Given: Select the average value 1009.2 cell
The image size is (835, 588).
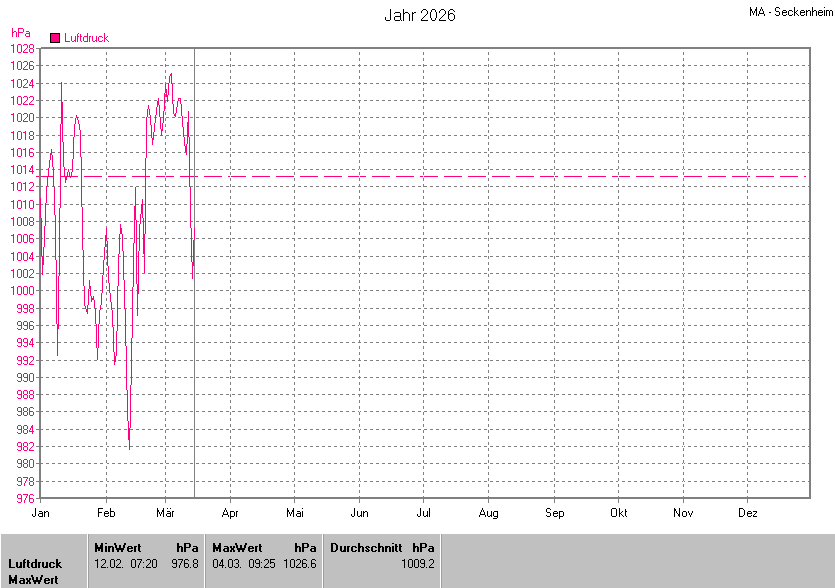Looking at the screenshot, I should click(x=417, y=564).
